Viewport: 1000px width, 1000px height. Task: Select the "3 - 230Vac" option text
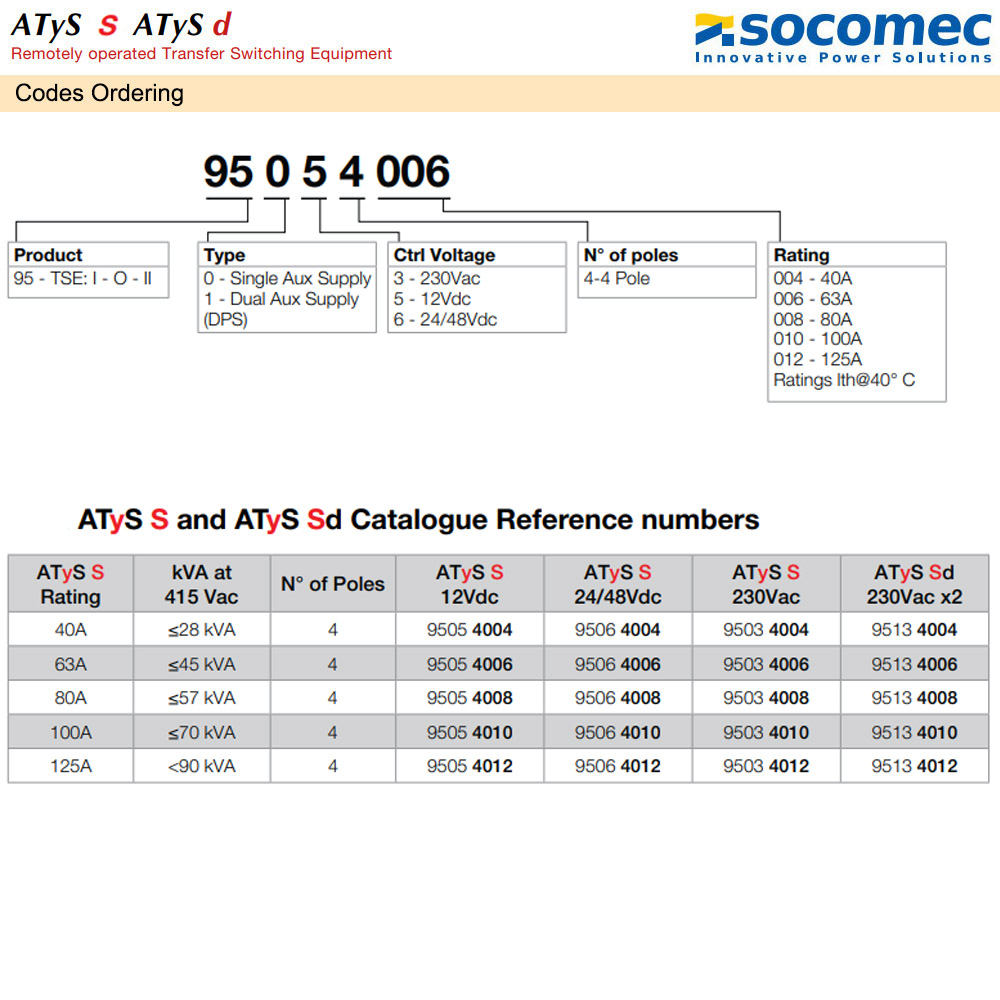point(437,279)
